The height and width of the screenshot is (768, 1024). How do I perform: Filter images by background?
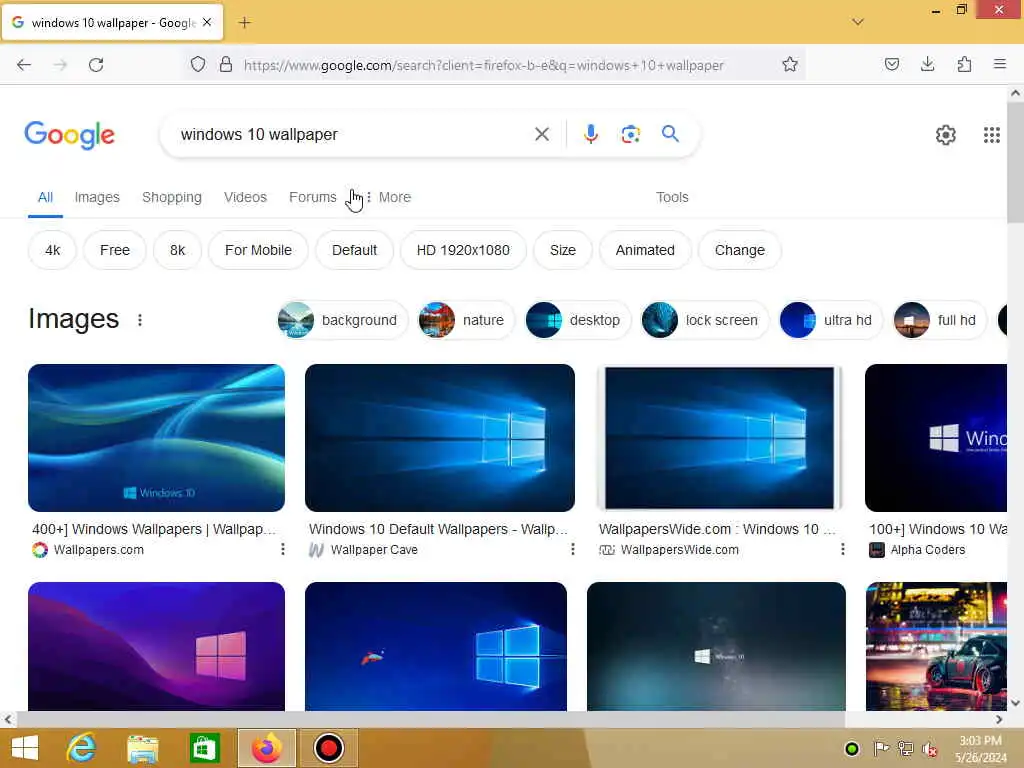[x=343, y=320]
